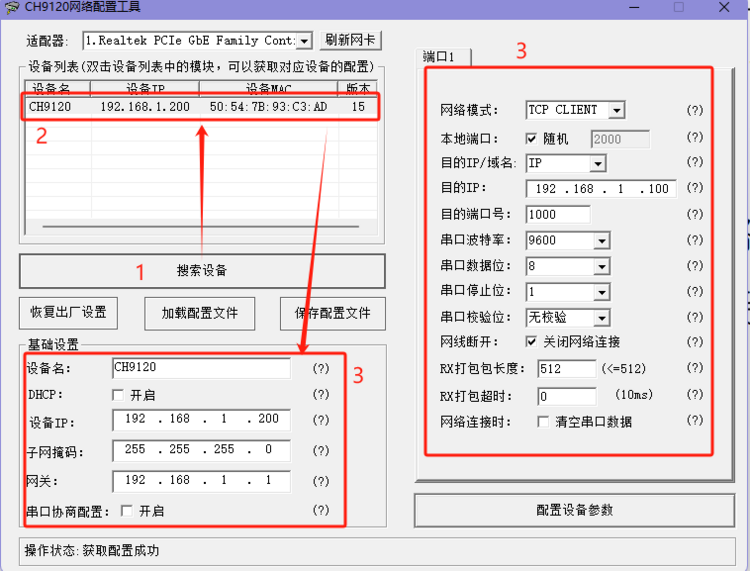Image resolution: width=750 pixels, height=571 pixels.
Task: Click the help (?) next to 本地端口
Action: click(x=695, y=137)
